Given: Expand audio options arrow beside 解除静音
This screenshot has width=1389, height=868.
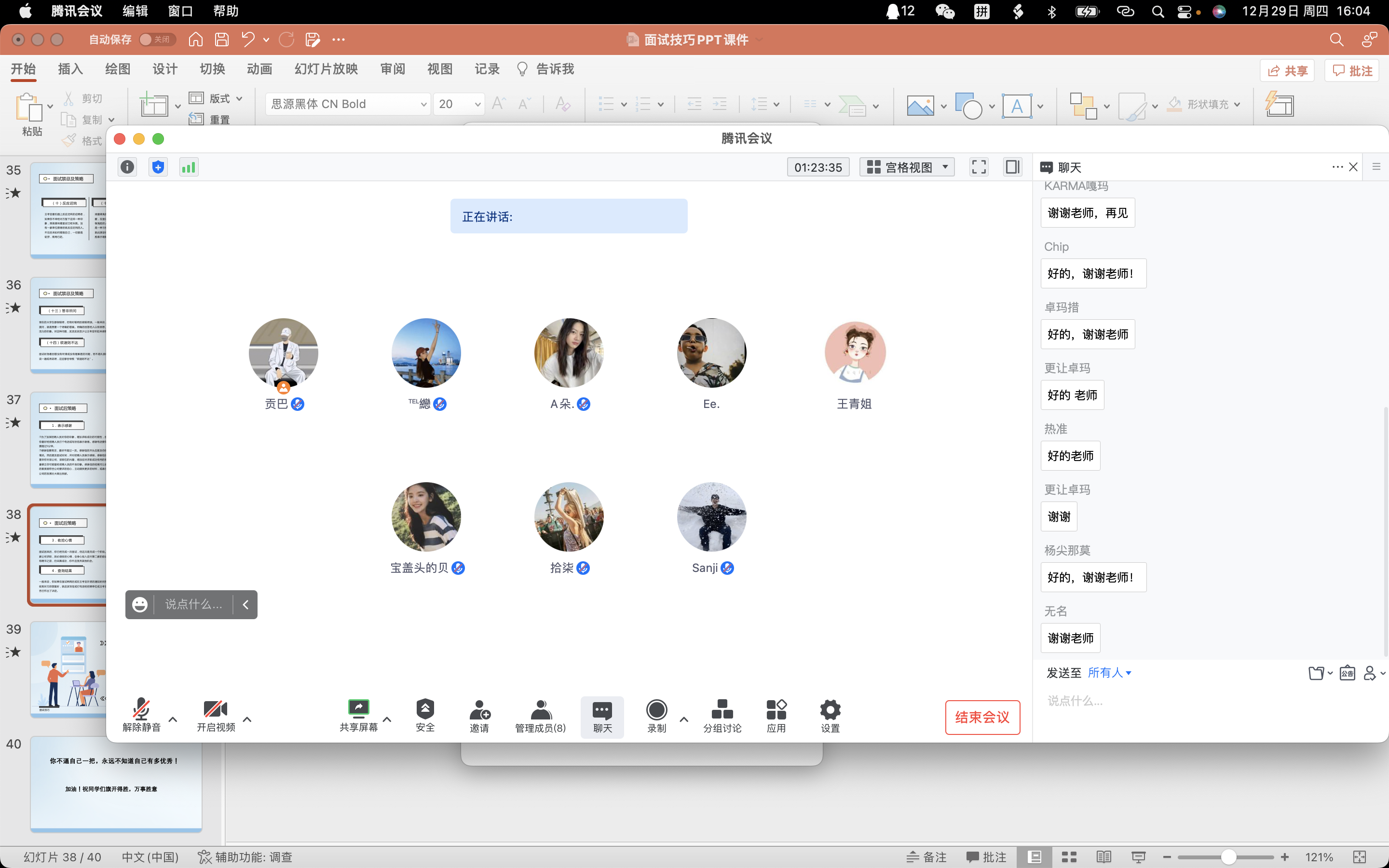Looking at the screenshot, I should pyautogui.click(x=173, y=719).
